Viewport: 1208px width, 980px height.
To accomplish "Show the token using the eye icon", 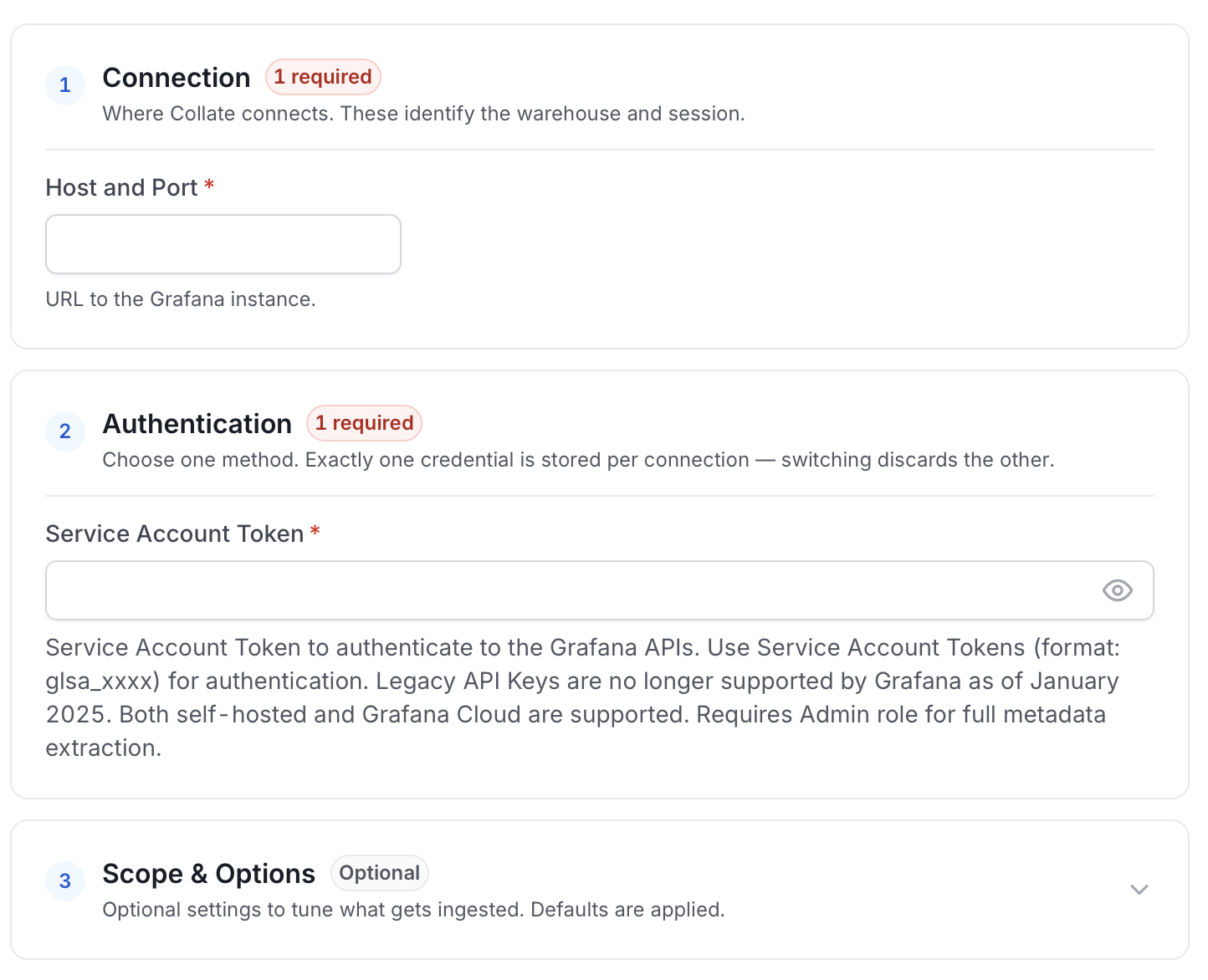I will pyautogui.click(x=1118, y=590).
